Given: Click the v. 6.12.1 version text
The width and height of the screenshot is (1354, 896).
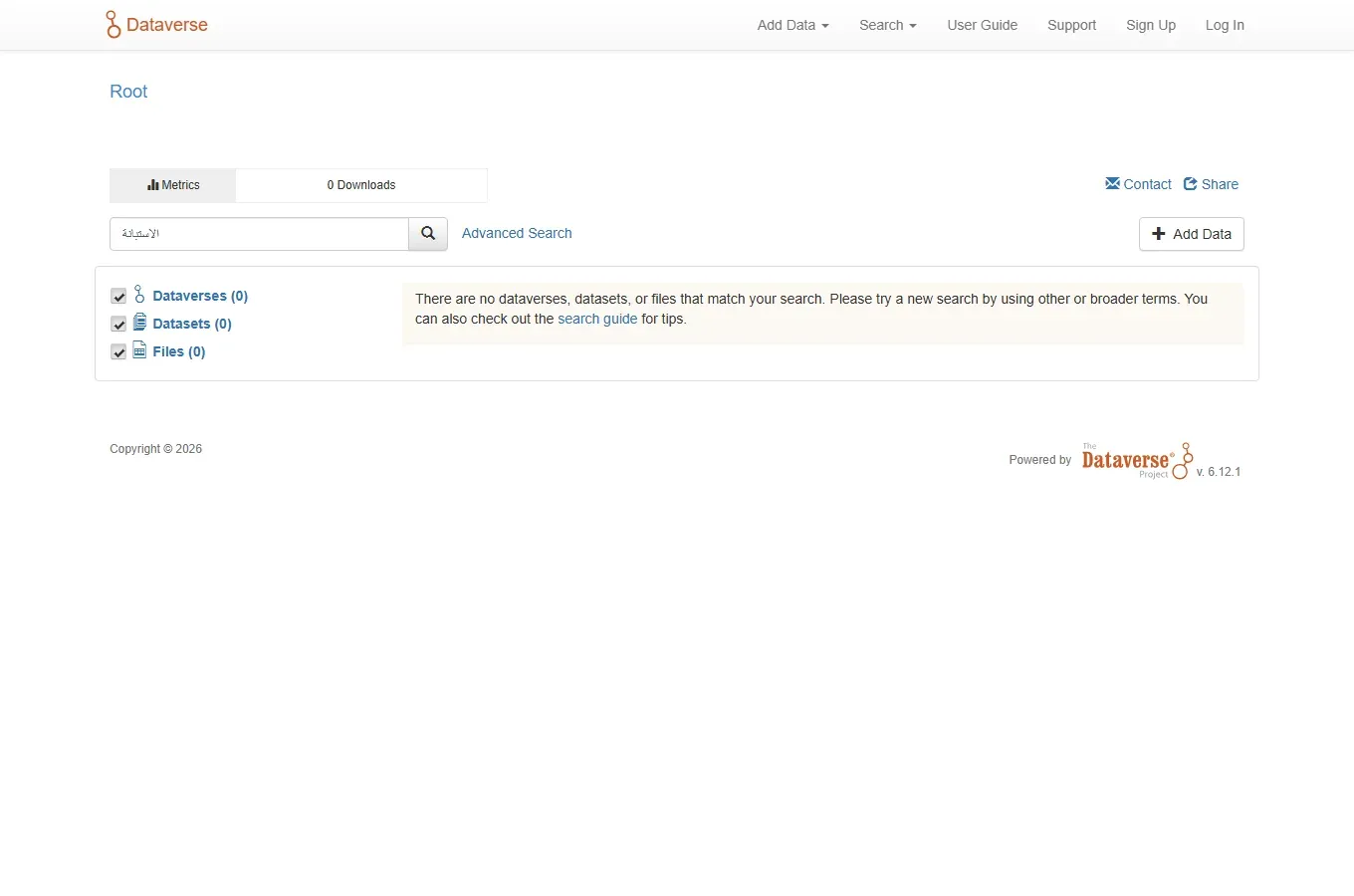Looking at the screenshot, I should [1219, 472].
